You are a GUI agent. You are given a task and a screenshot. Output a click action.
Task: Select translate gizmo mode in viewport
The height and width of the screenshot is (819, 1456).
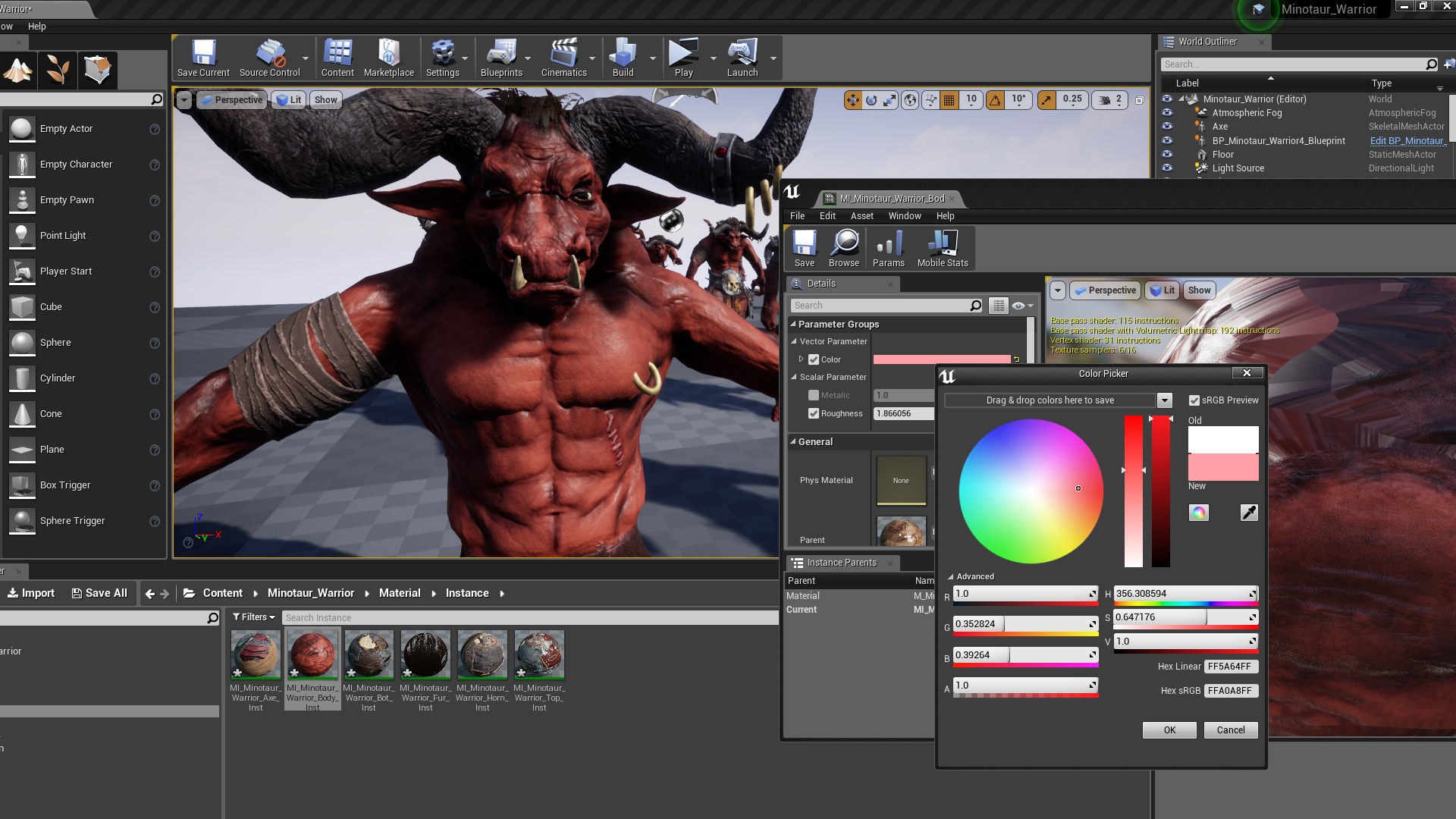click(x=853, y=100)
